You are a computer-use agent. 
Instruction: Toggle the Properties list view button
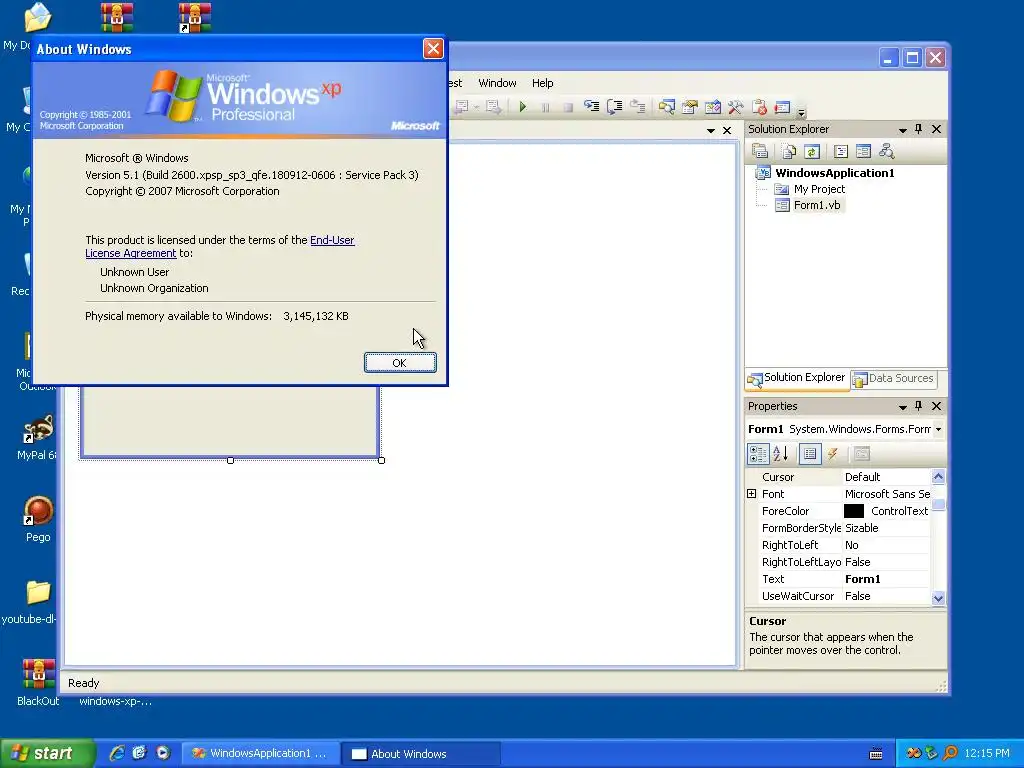click(810, 453)
